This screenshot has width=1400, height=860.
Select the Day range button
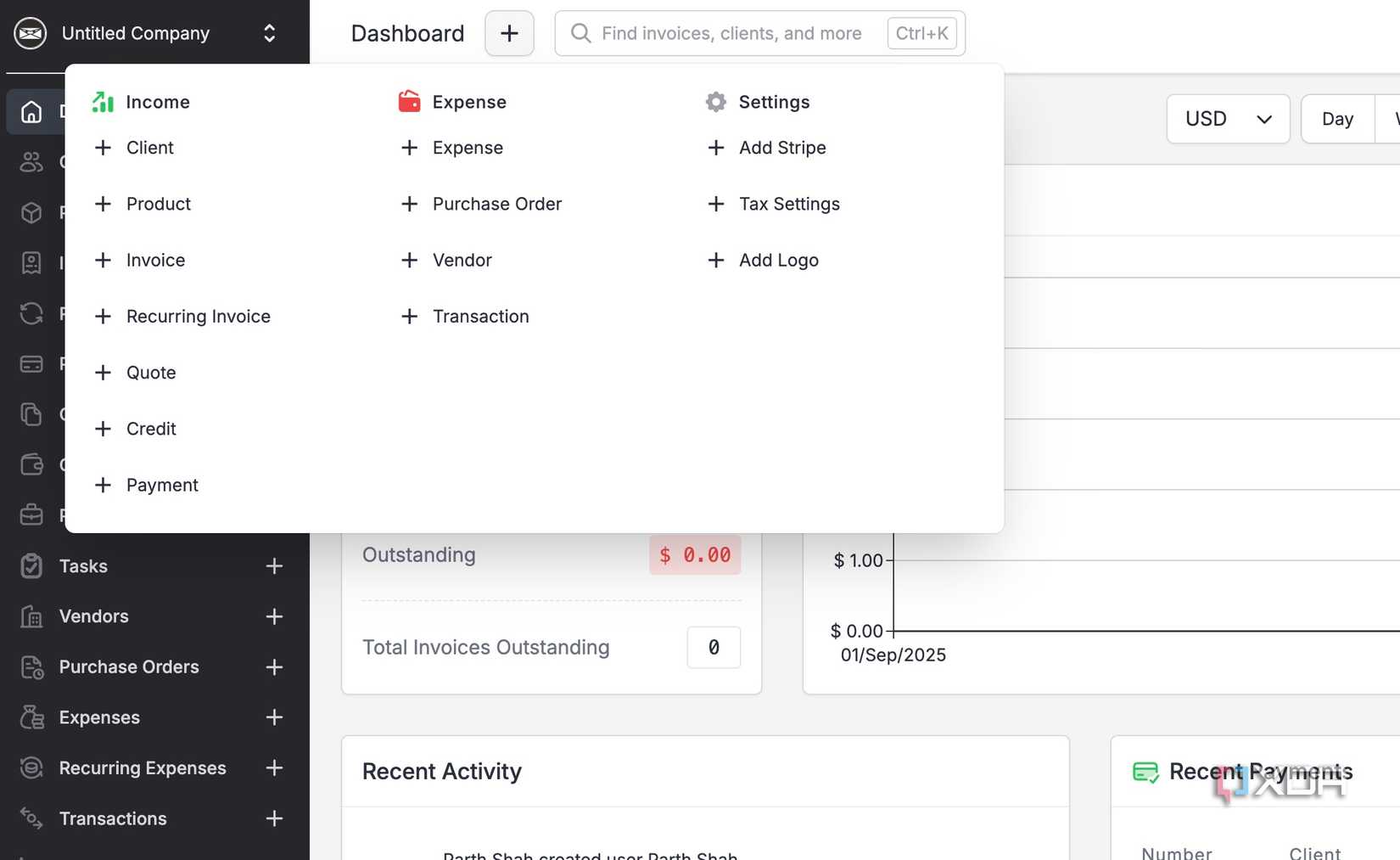pos(1337,119)
